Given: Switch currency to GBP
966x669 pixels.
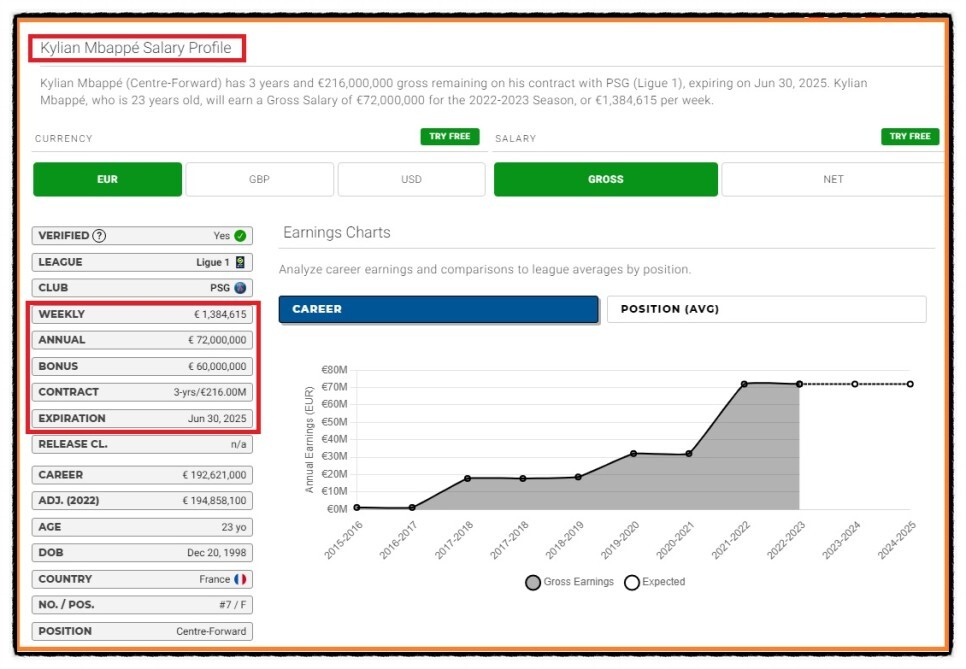Looking at the screenshot, I should click(x=259, y=179).
